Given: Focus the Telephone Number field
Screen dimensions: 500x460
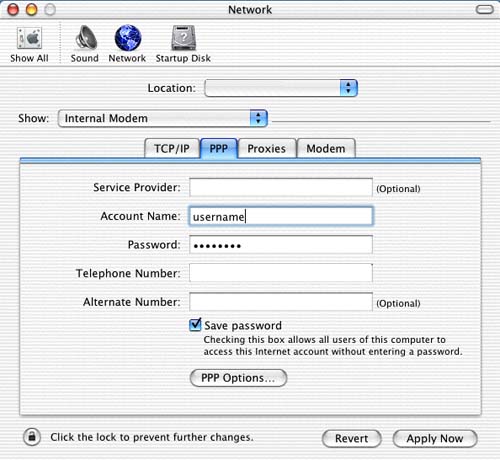Looking at the screenshot, I should coord(281,273).
